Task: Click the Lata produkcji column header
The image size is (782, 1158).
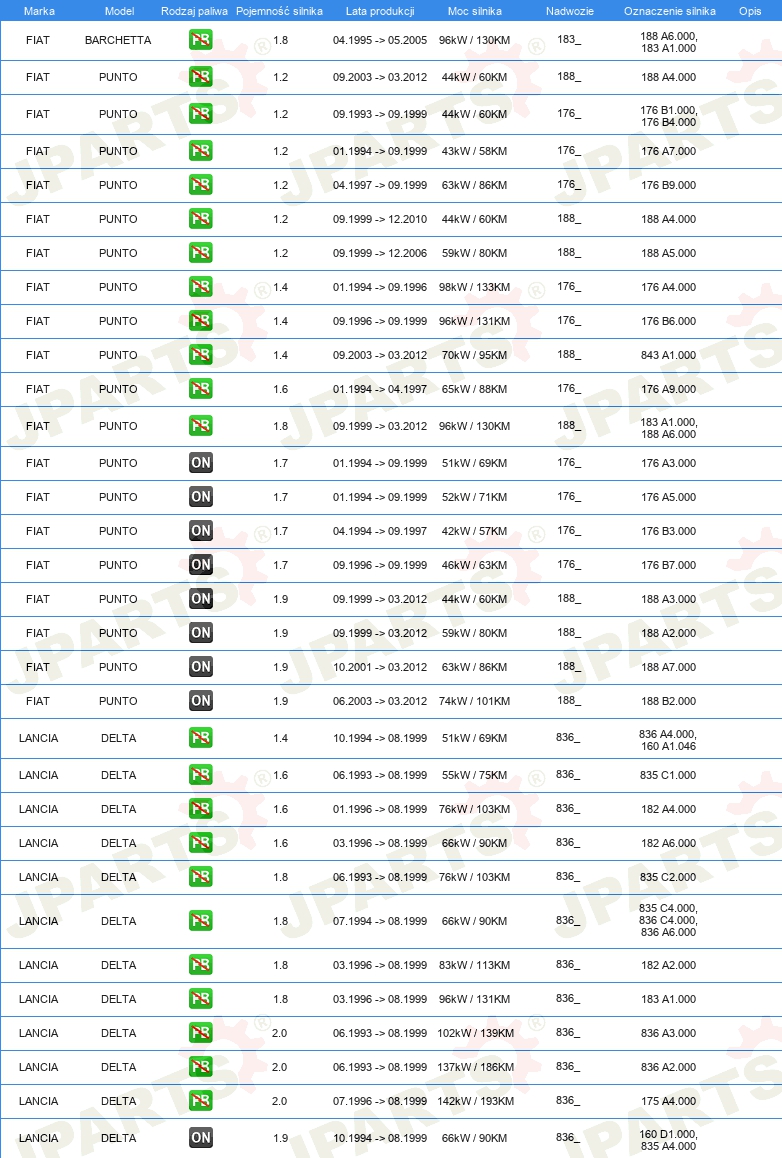Action: point(380,11)
